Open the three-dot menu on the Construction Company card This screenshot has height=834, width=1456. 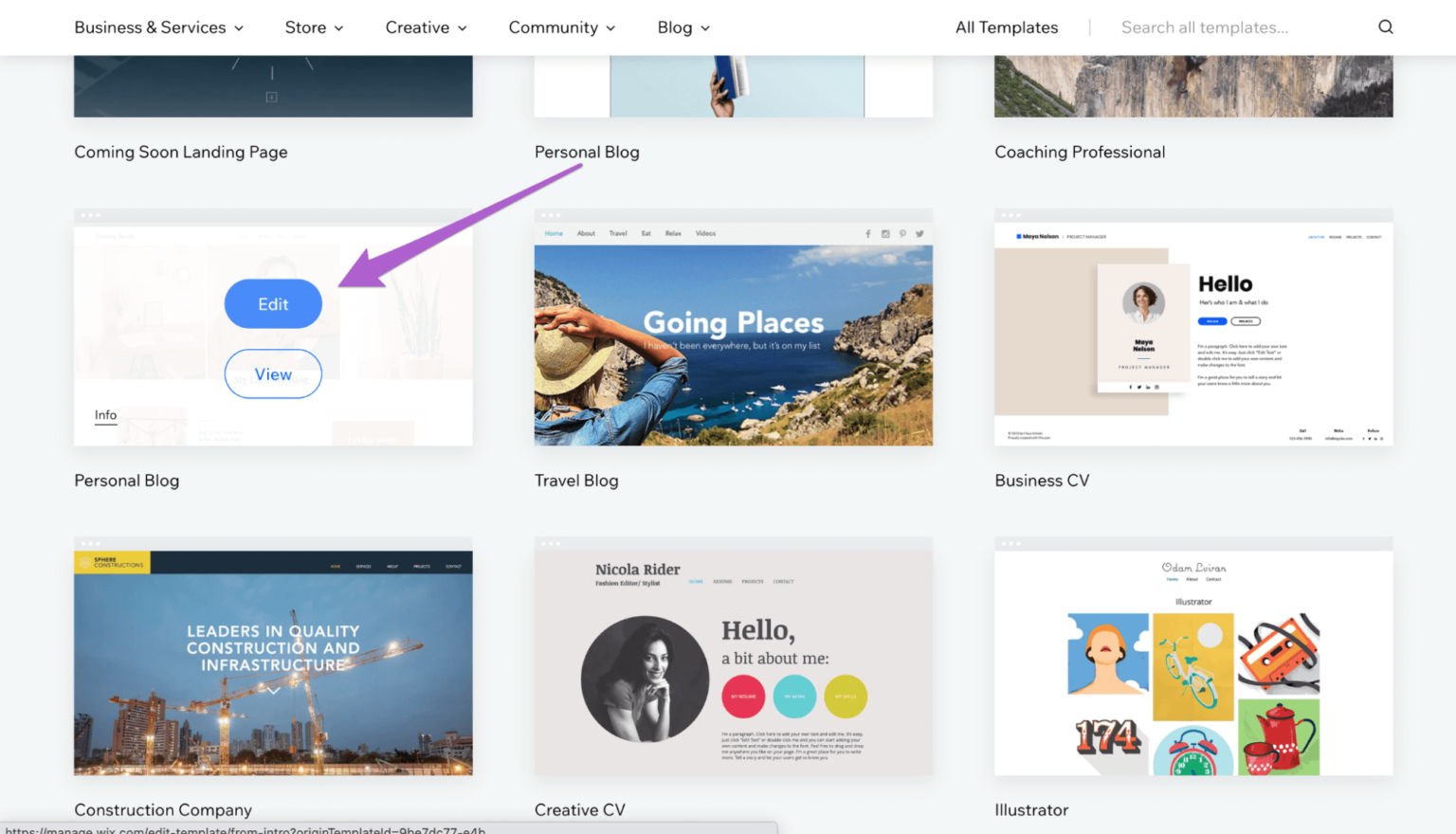(92, 544)
